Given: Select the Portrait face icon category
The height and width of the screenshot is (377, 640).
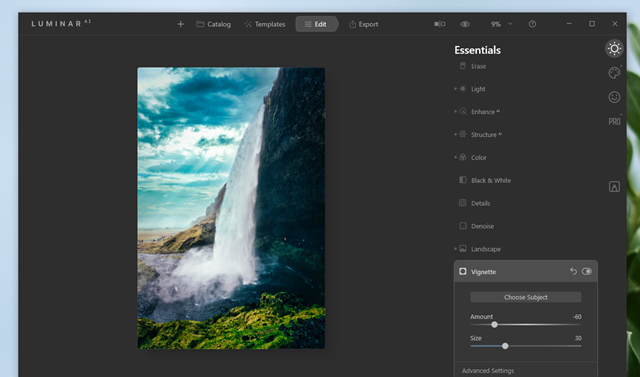Looking at the screenshot, I should click(x=614, y=97).
